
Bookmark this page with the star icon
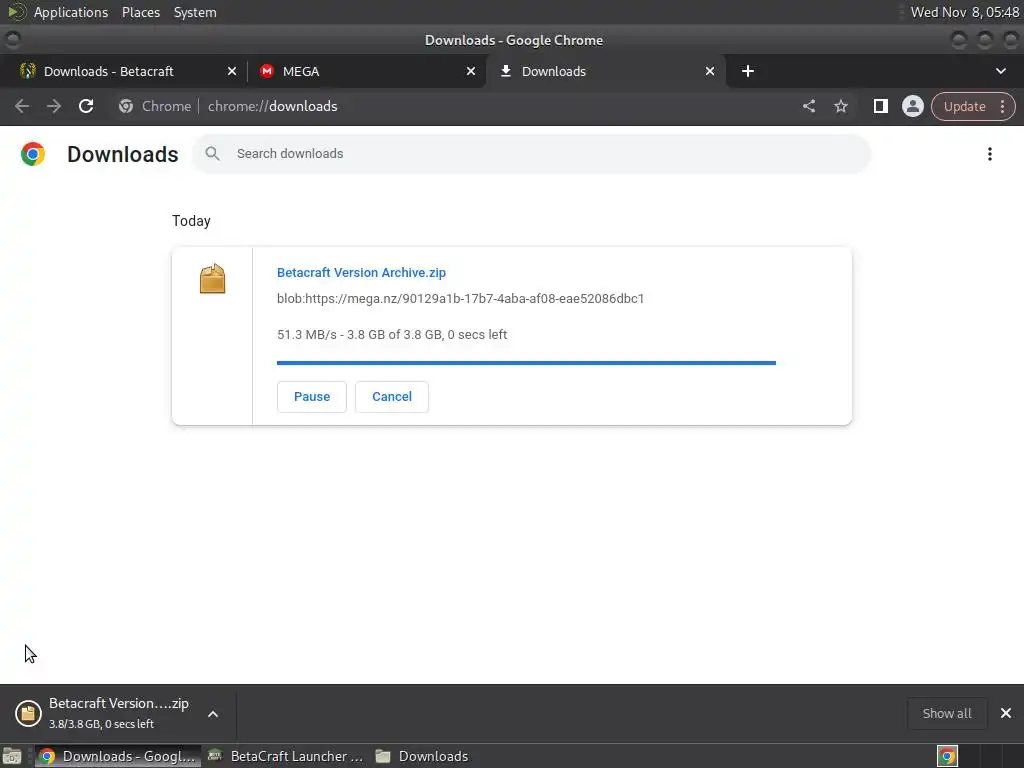[x=841, y=106]
